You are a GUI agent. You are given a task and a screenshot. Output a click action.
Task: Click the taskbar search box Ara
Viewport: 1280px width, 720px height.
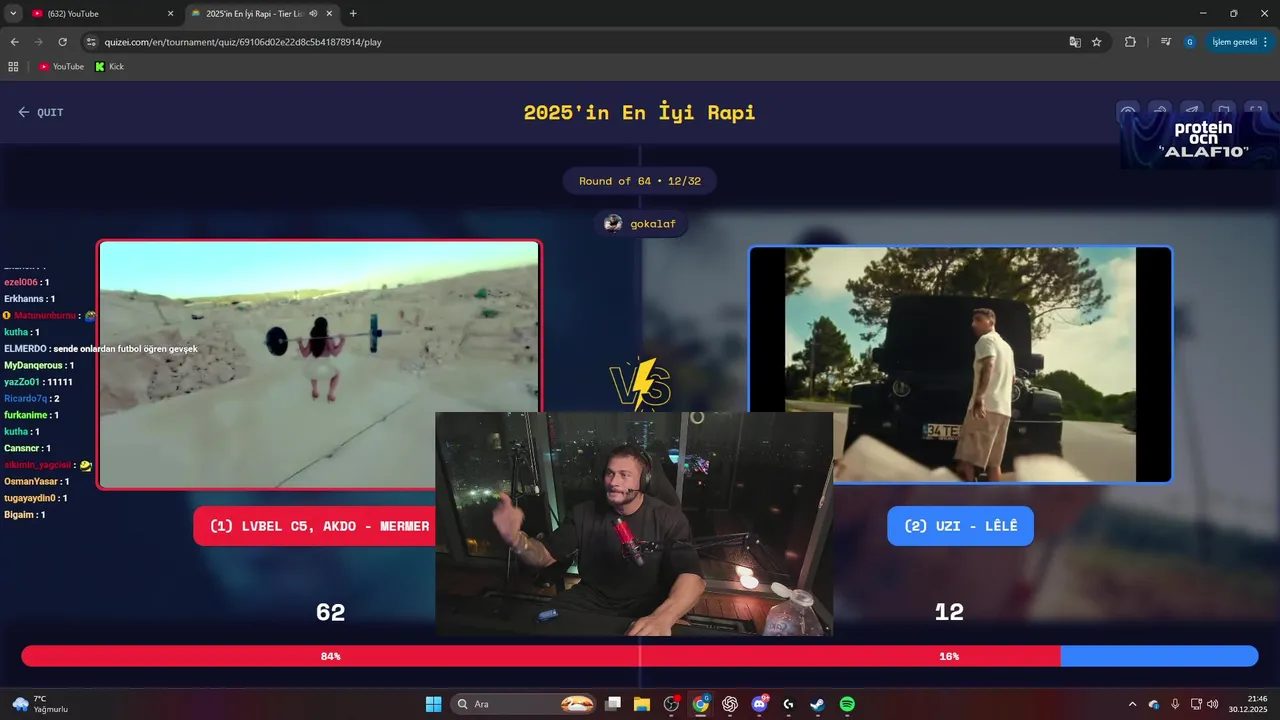click(525, 704)
